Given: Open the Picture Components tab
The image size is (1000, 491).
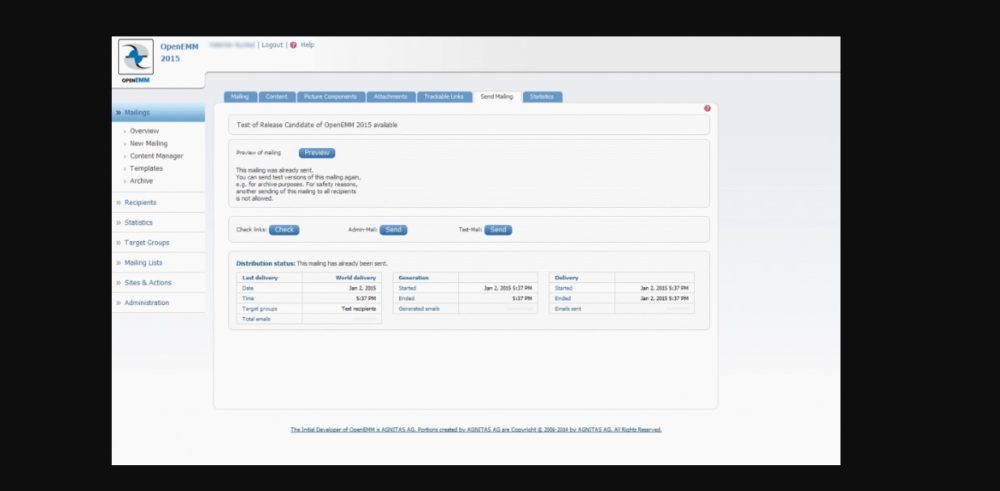Looking at the screenshot, I should tap(330, 97).
